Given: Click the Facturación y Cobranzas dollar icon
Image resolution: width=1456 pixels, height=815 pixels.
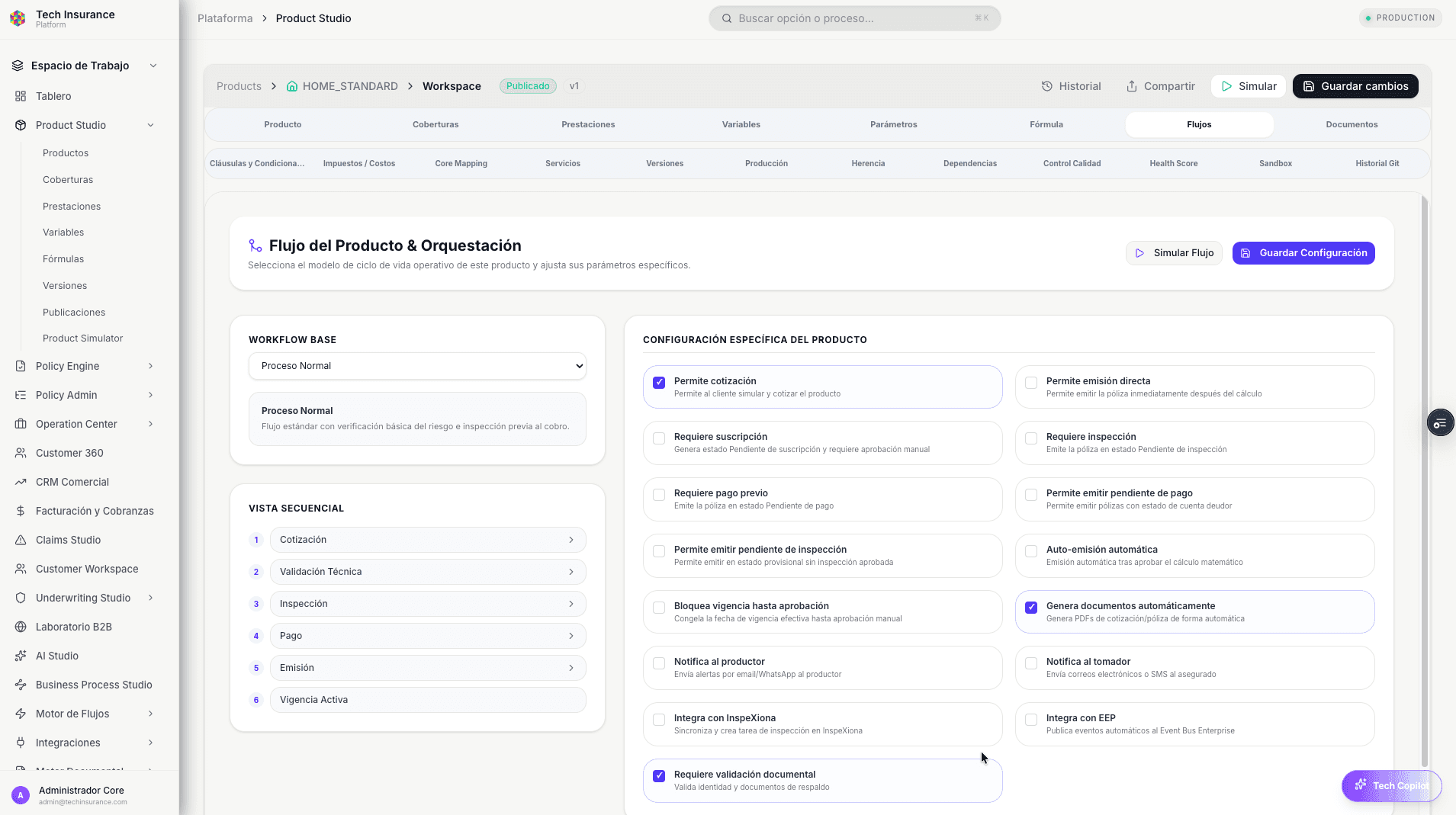Looking at the screenshot, I should (21, 511).
